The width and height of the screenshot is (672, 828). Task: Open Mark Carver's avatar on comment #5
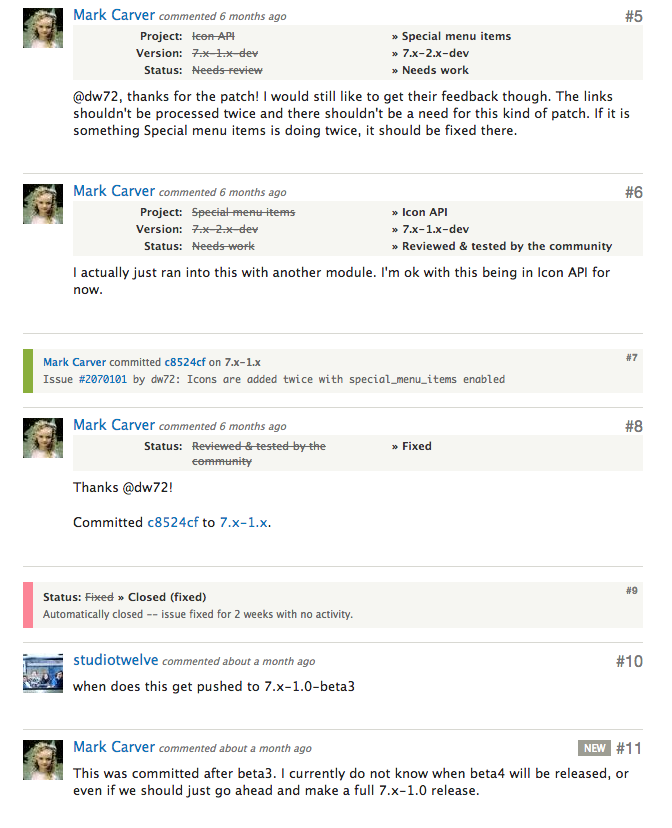pos(43,28)
